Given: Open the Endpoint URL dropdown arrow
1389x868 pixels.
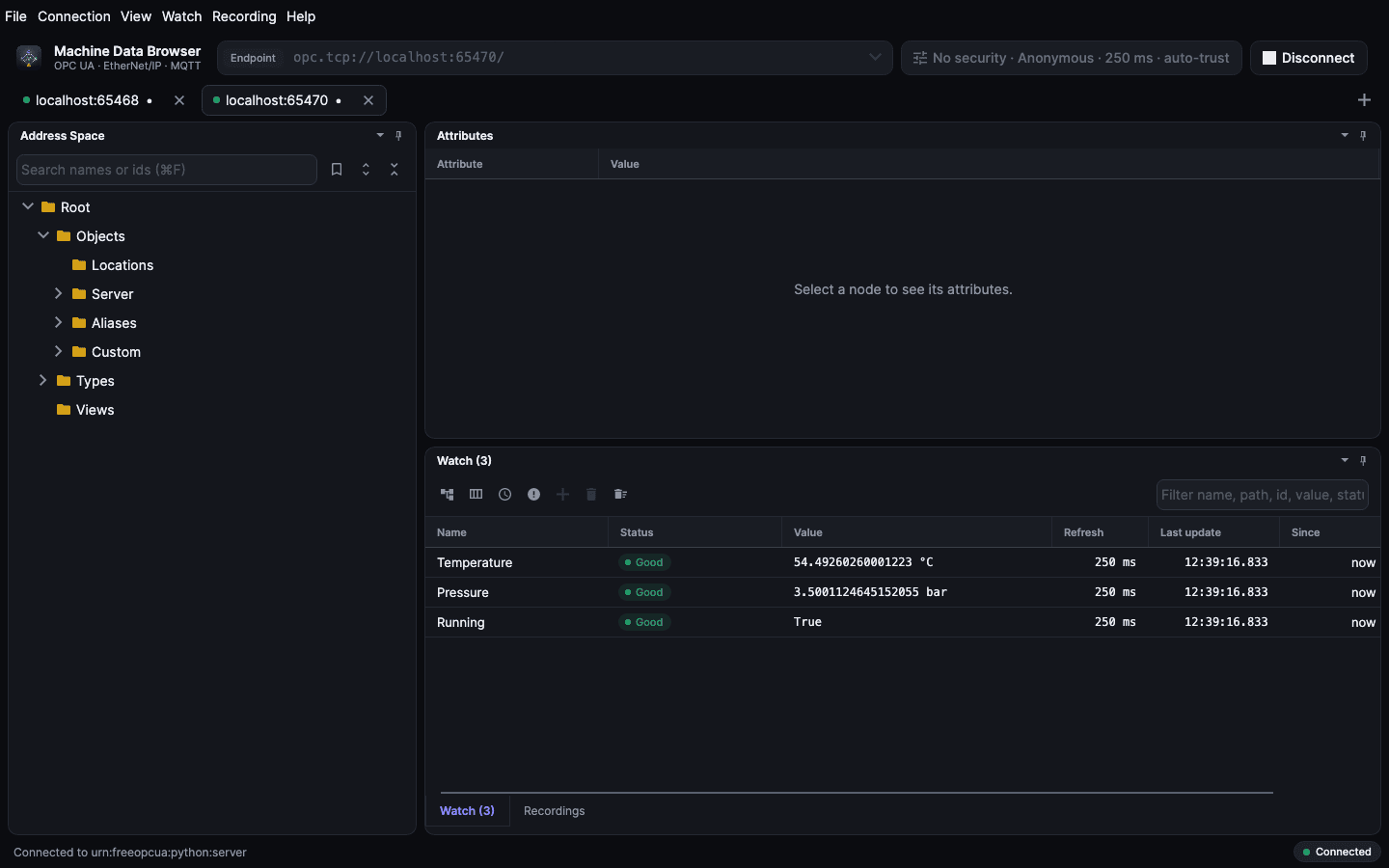Looking at the screenshot, I should pos(875,57).
